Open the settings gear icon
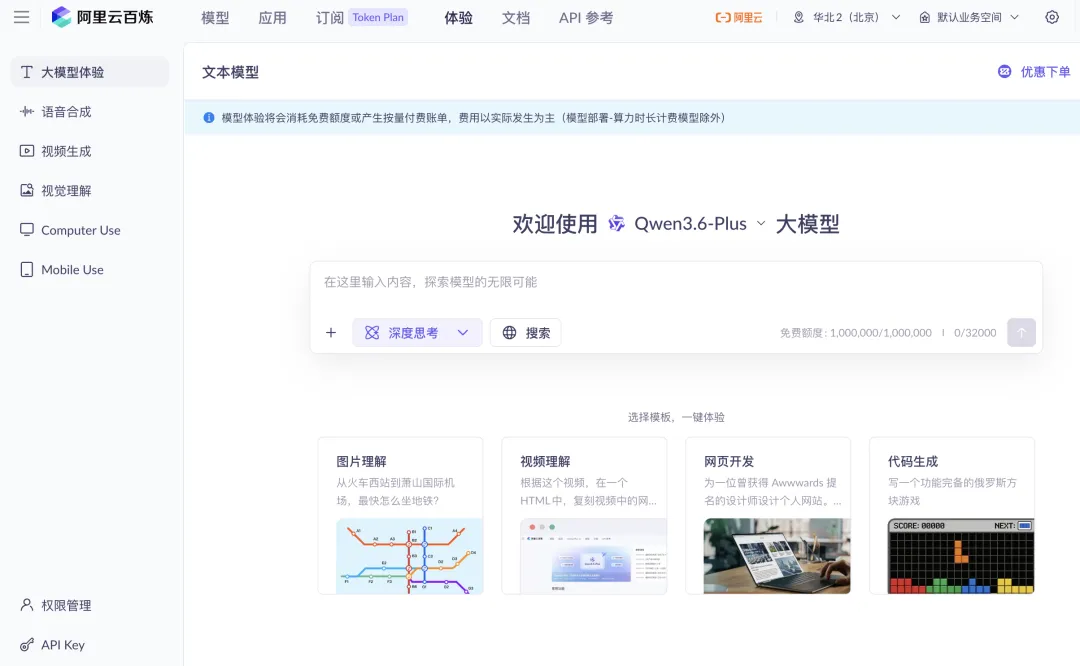1080x666 pixels. point(1052,17)
